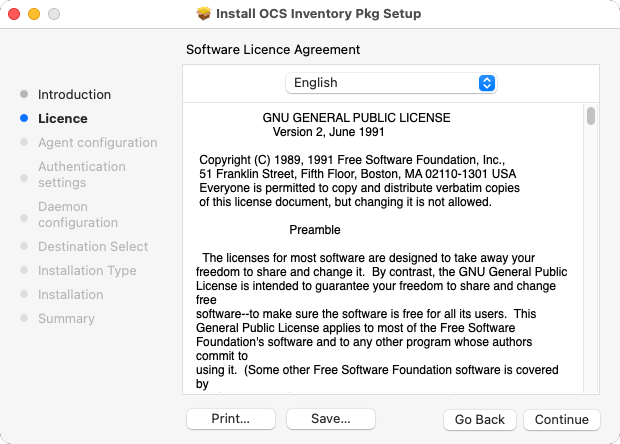Click the yellow minimize window button
This screenshot has width=620, height=444.
point(34,14)
